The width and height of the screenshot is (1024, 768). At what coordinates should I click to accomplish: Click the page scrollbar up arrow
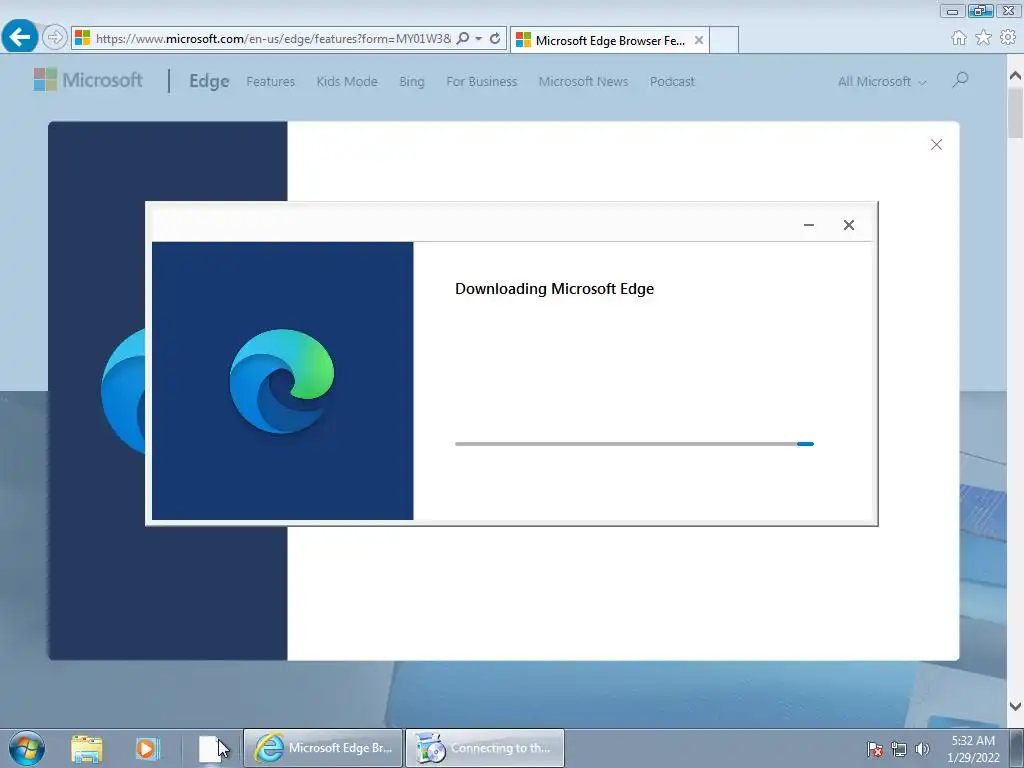click(x=1015, y=76)
